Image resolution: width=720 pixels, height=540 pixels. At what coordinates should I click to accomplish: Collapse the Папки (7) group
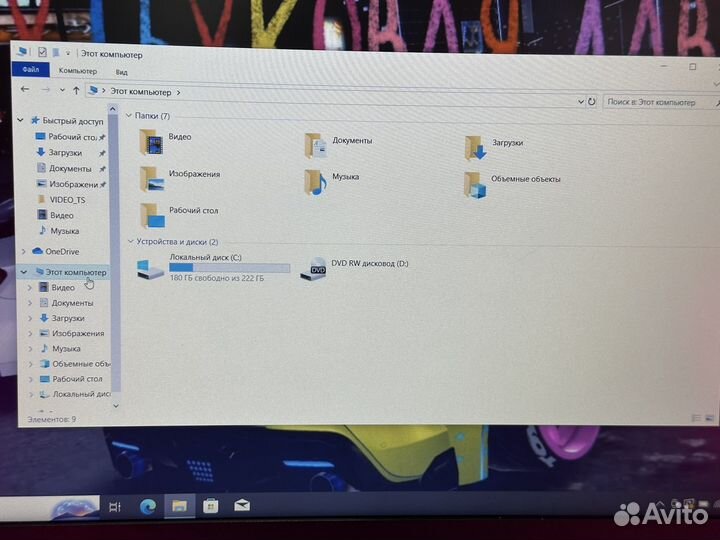coord(129,115)
